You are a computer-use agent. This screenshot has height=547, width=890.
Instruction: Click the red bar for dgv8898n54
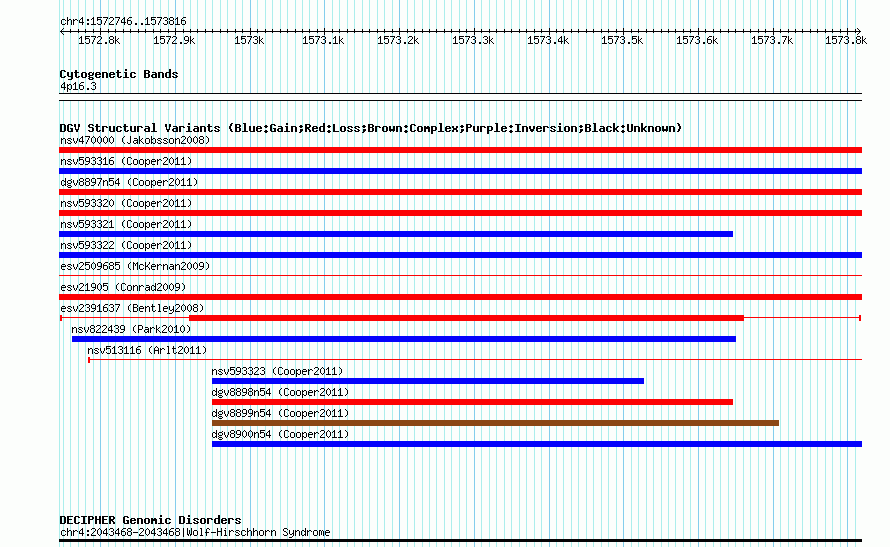[472, 402]
